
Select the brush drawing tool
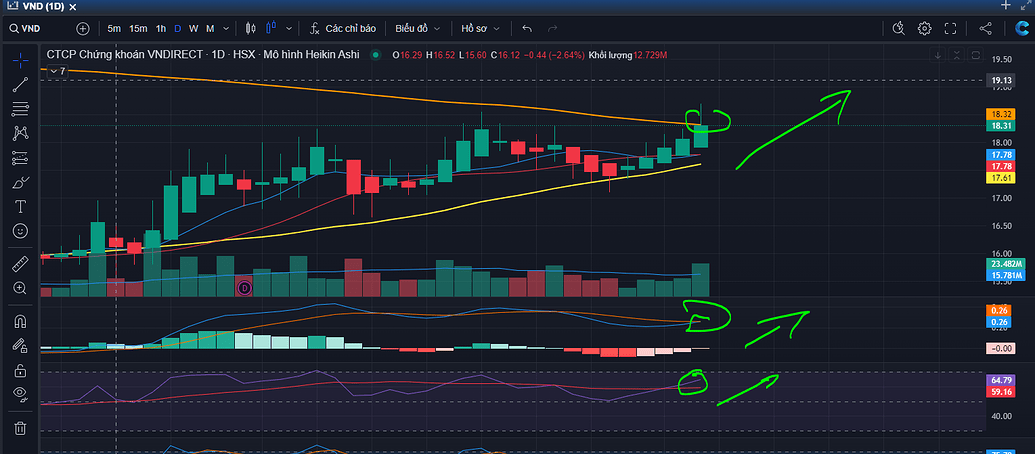(x=20, y=182)
